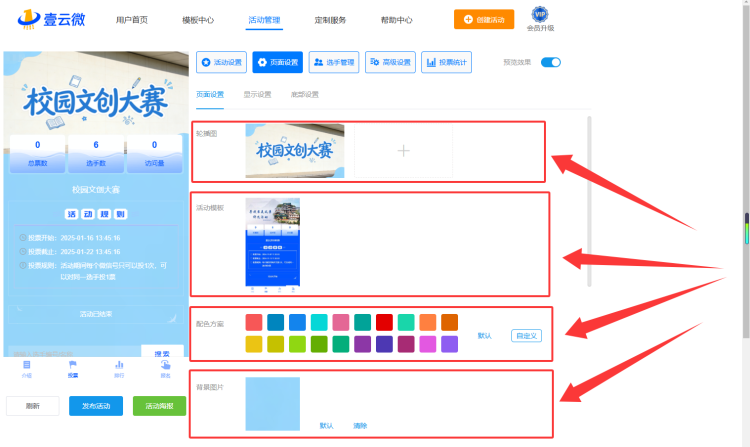Toggle the 预览效果 switch off
750x447 pixels.
pos(551,62)
